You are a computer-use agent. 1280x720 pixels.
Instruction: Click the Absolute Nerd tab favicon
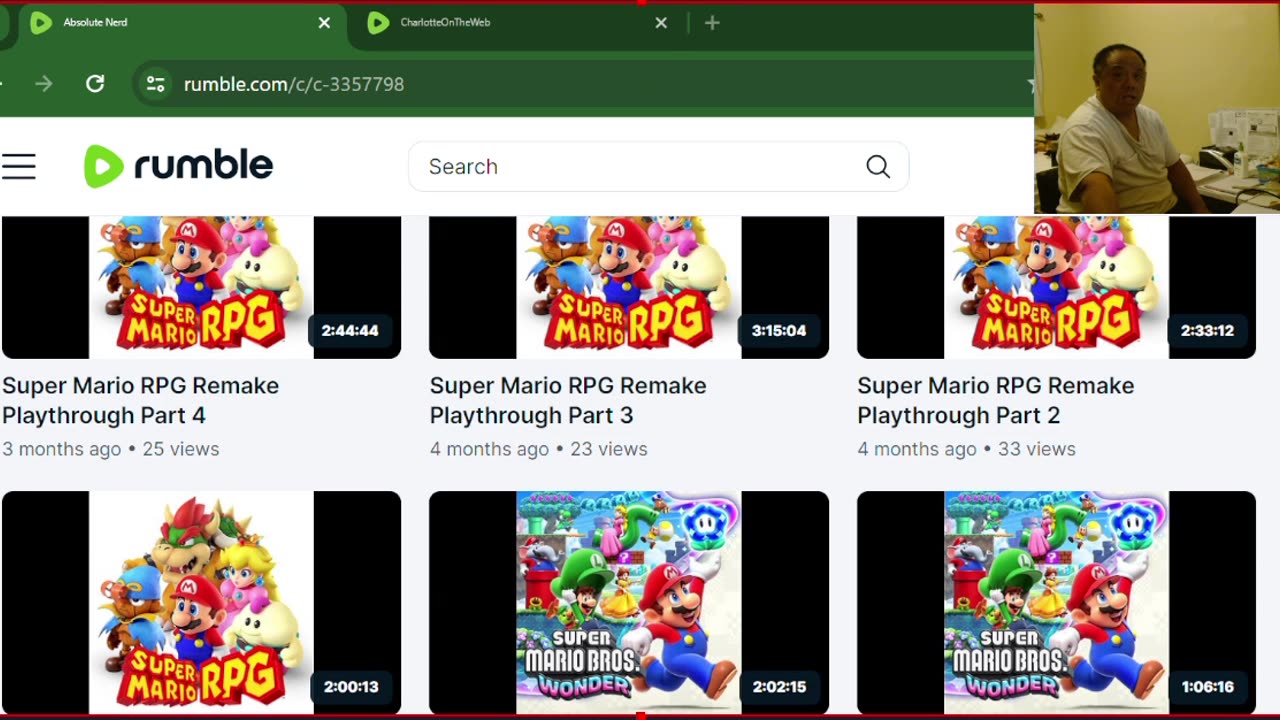pos(41,22)
